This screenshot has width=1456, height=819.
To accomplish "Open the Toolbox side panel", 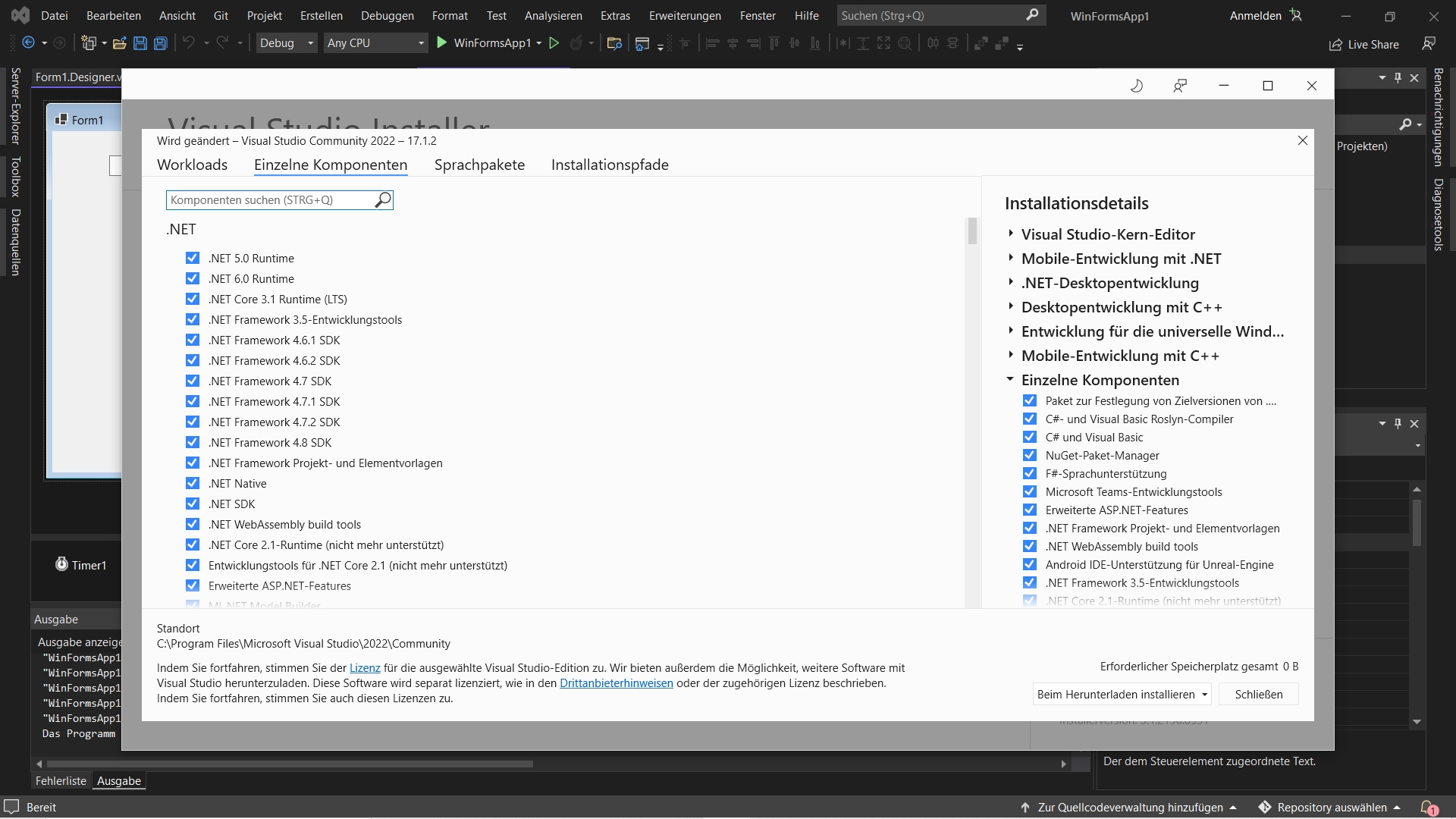I will pyautogui.click(x=15, y=177).
